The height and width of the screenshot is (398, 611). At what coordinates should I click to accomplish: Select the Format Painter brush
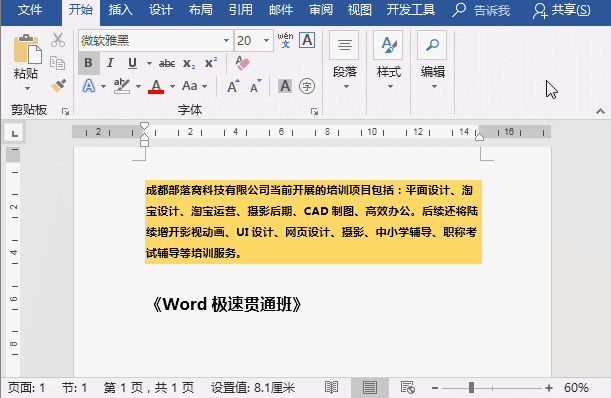(58, 86)
